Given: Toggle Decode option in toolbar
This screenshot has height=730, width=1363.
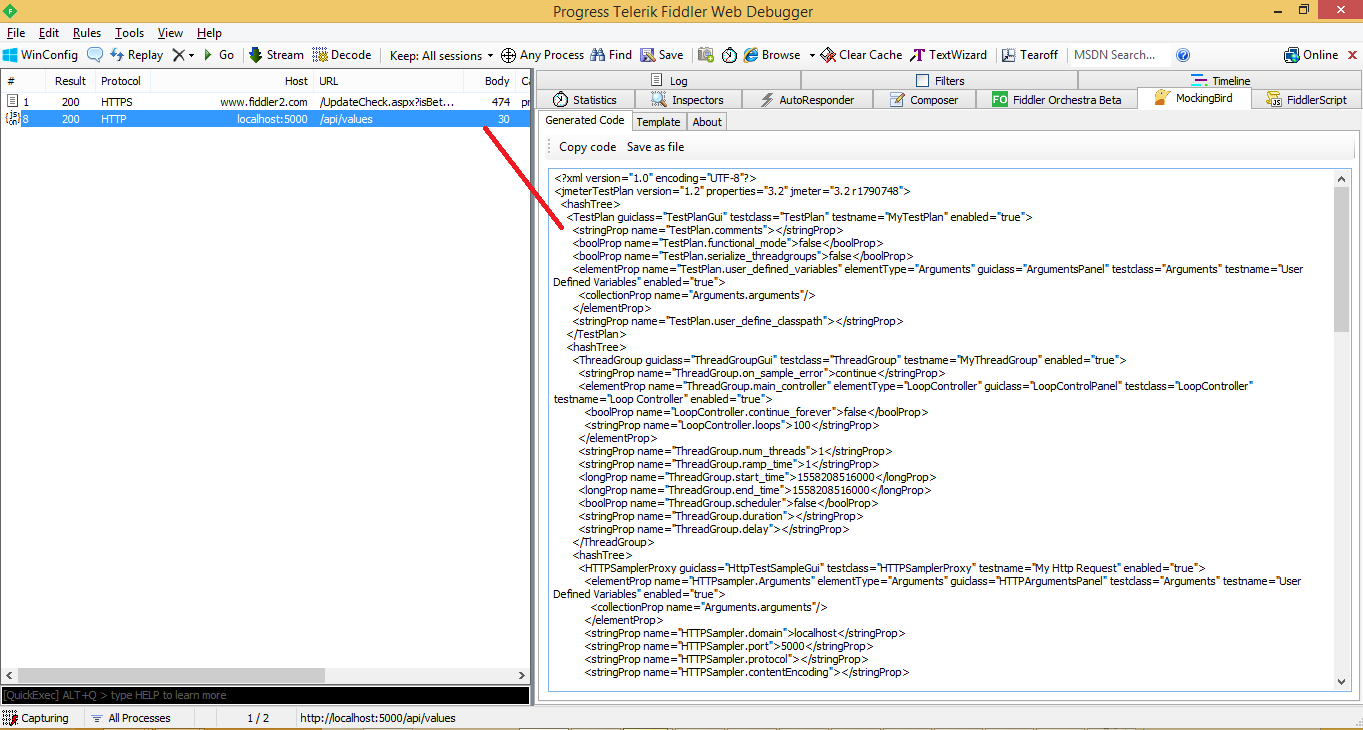Looking at the screenshot, I should pyautogui.click(x=342, y=55).
